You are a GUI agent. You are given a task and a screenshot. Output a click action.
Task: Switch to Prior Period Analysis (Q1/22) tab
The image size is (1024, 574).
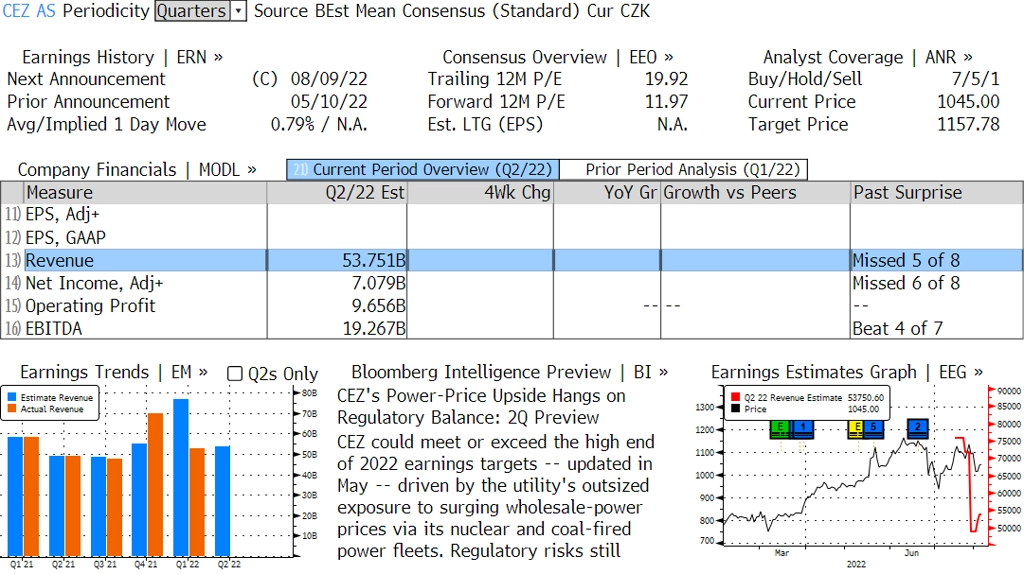point(684,170)
